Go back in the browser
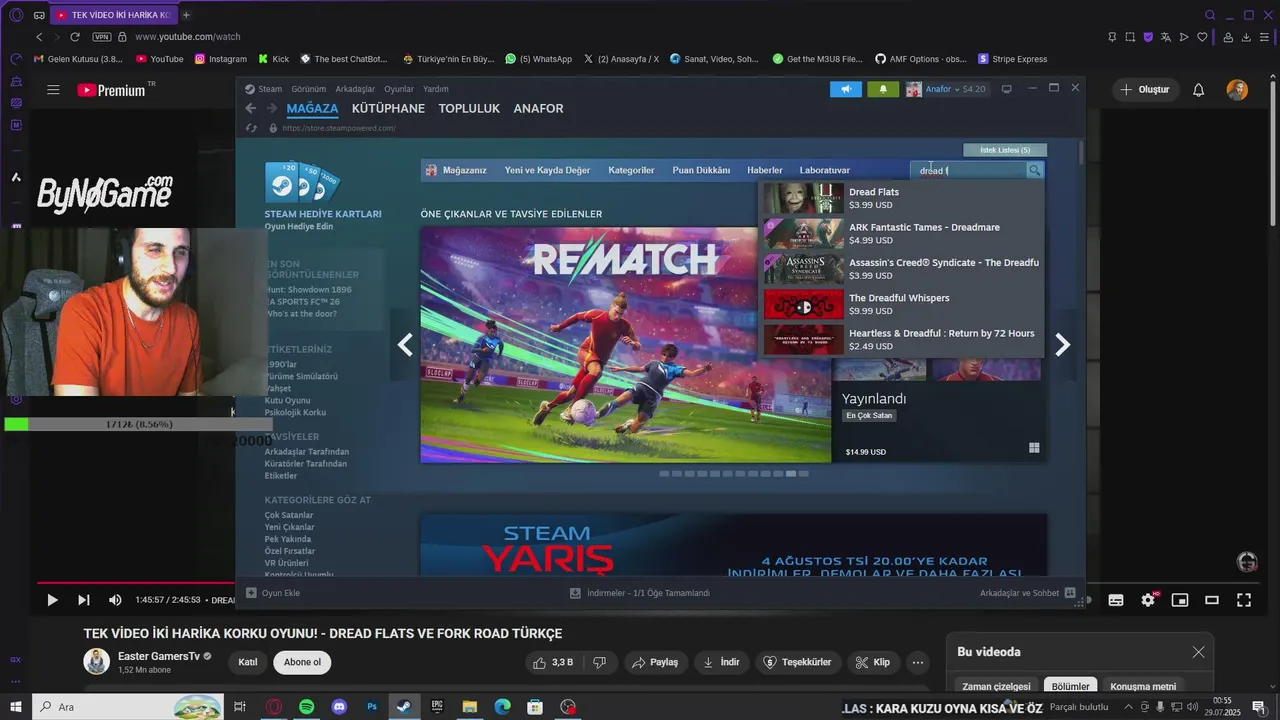 [39, 37]
